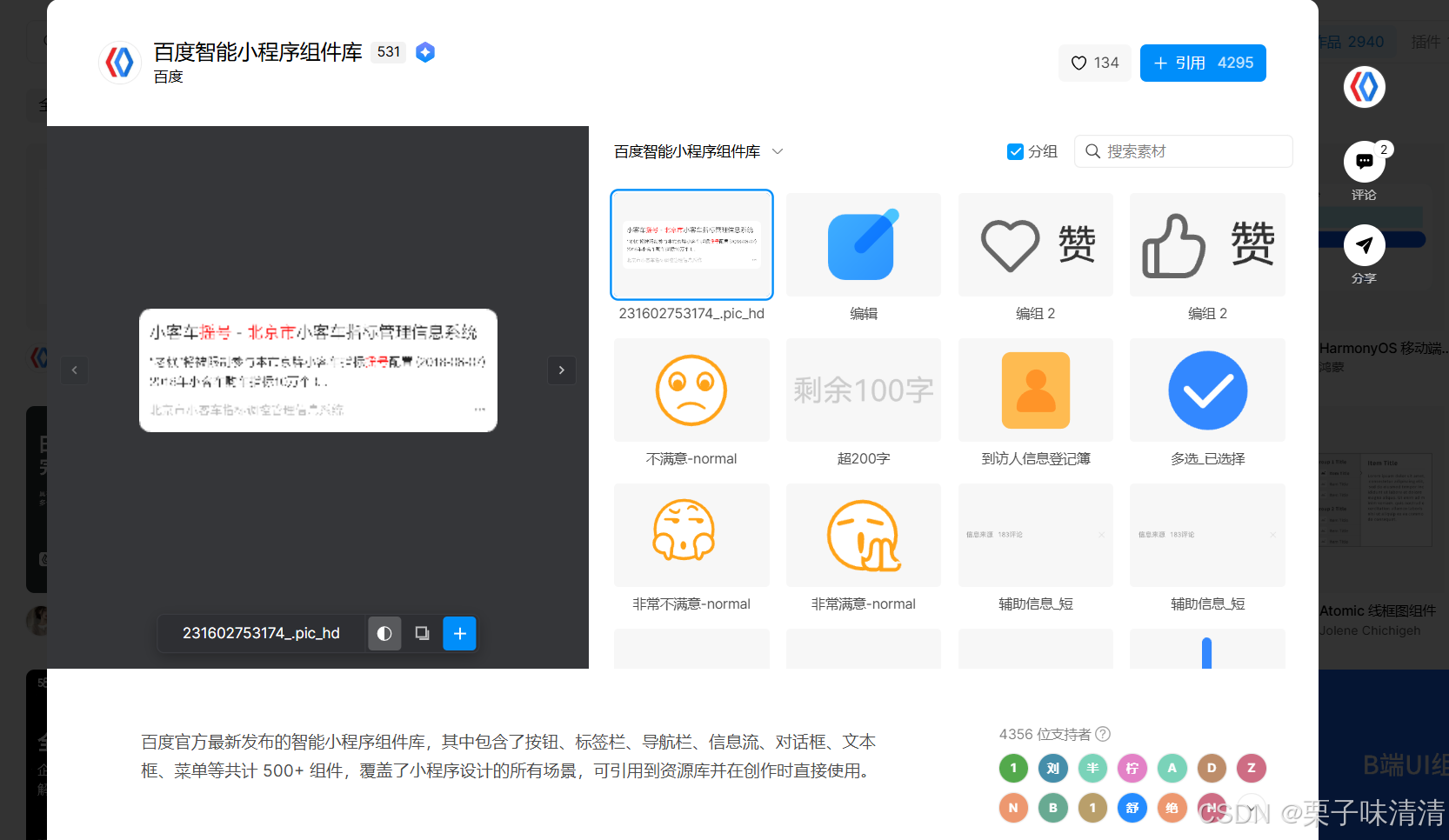
Task: Click the ellipsis icon in preview card
Action: 479,410
